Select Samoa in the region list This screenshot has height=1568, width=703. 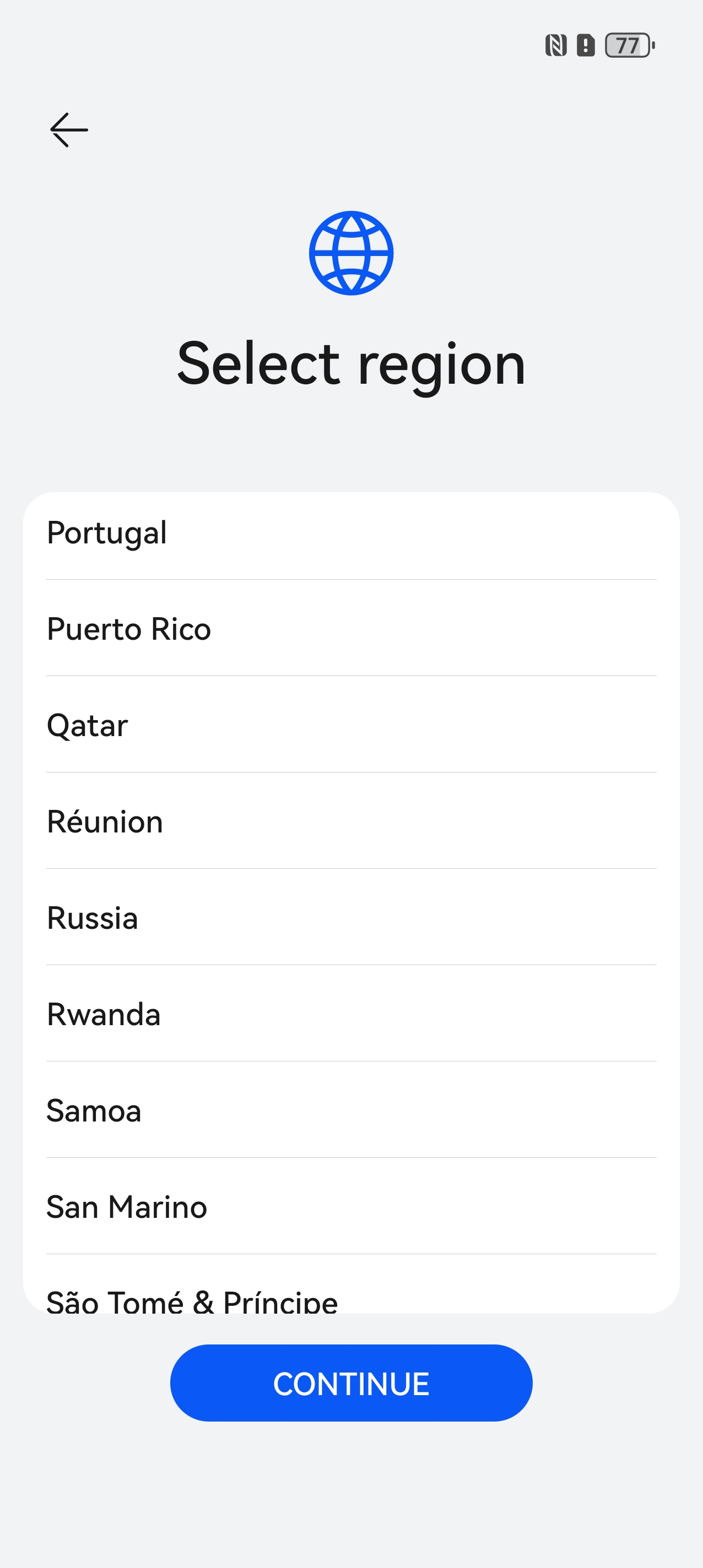[94, 1110]
